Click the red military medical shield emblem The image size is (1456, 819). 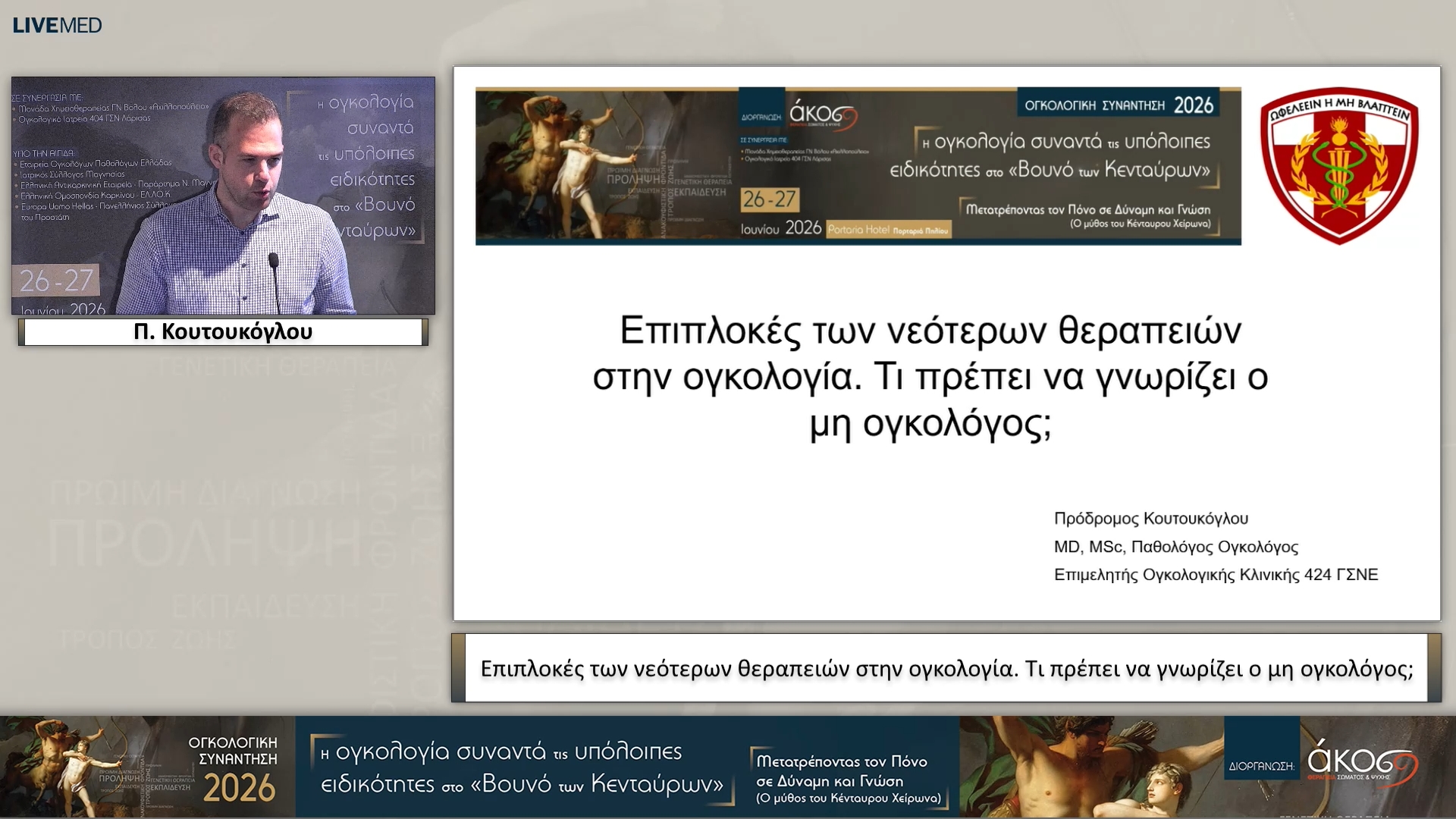(1338, 166)
